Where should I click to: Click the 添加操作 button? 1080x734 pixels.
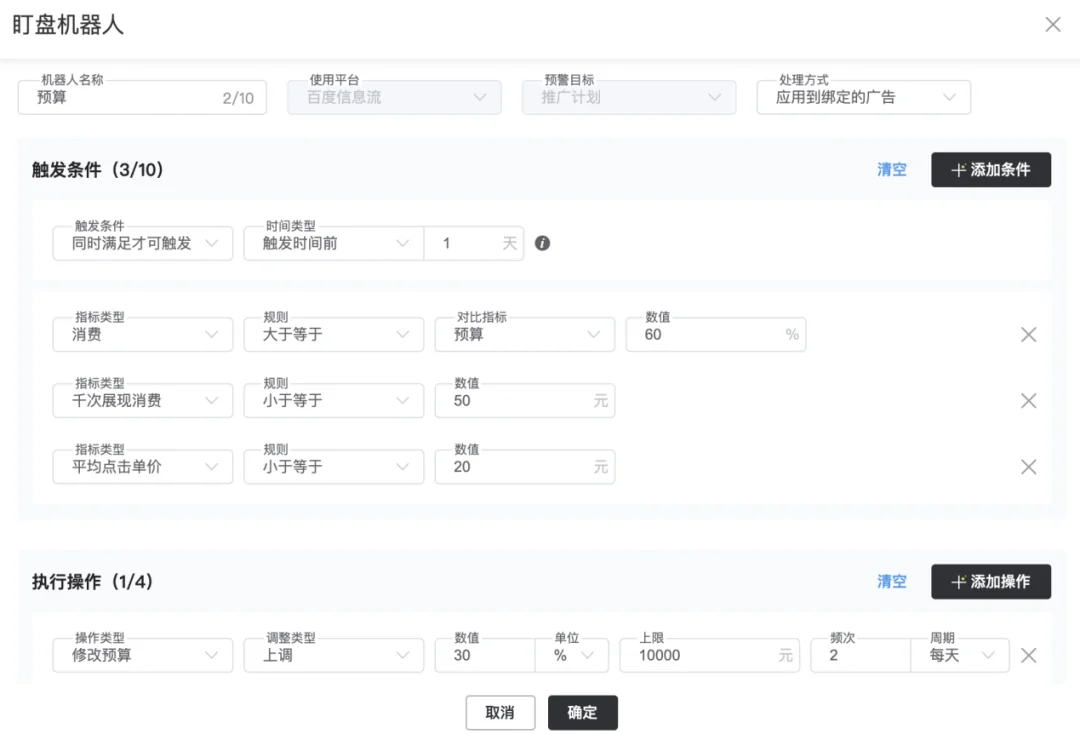click(x=990, y=582)
